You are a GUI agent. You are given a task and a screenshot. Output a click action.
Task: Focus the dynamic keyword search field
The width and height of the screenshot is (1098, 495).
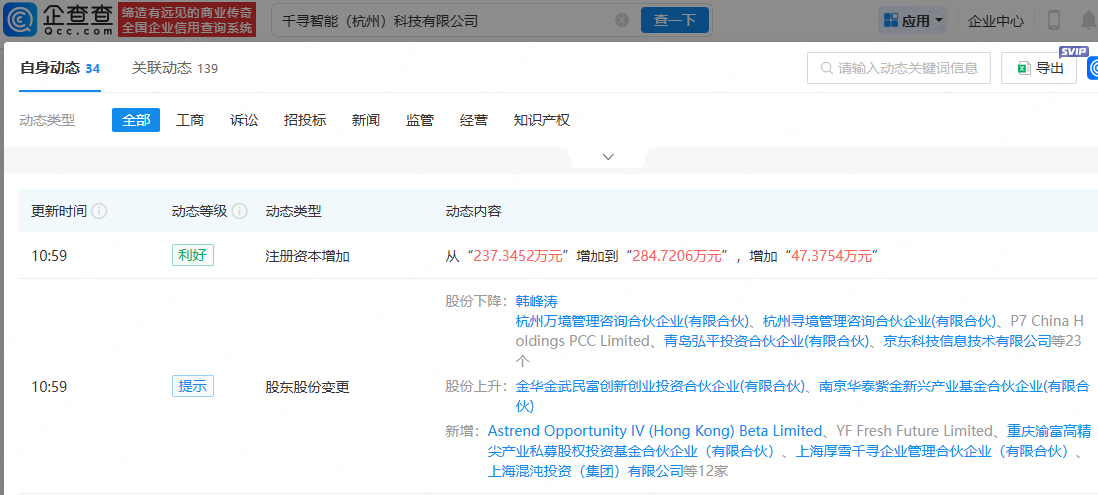pyautogui.click(x=898, y=68)
